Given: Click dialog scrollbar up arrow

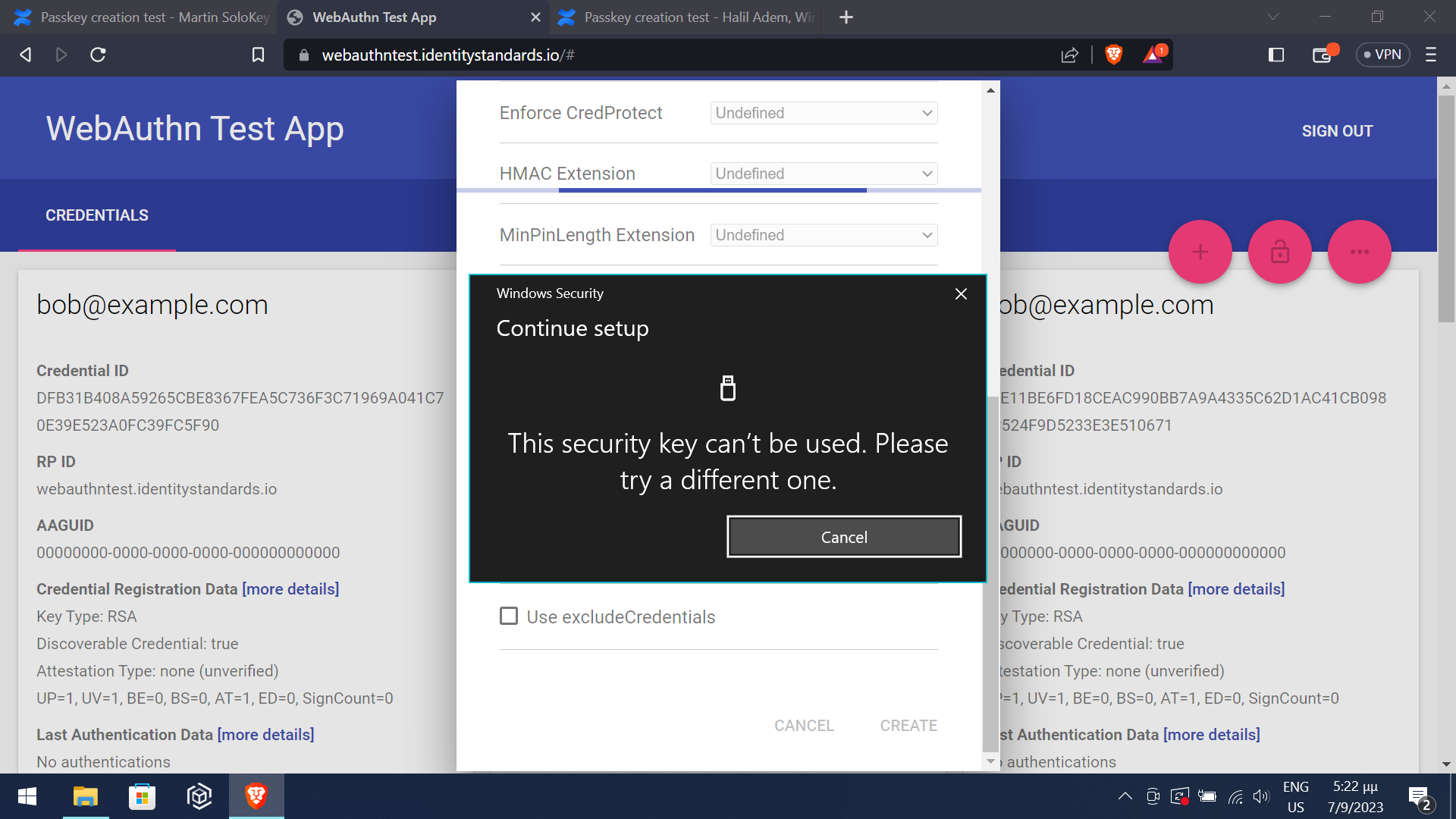Looking at the screenshot, I should coord(990,90).
